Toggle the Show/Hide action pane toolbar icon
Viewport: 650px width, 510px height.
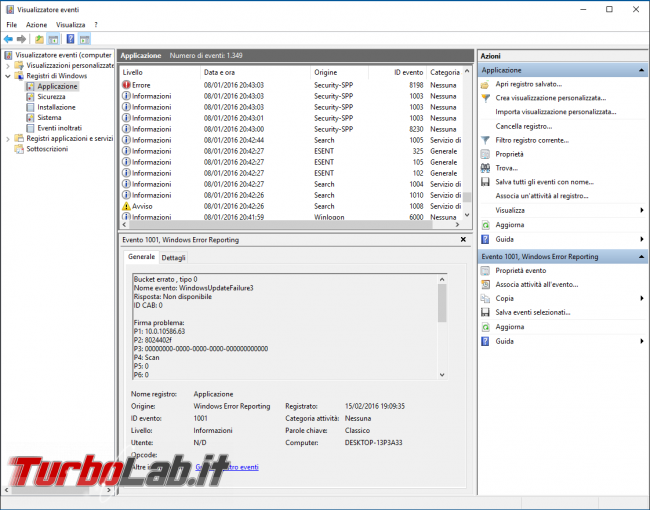click(x=85, y=39)
